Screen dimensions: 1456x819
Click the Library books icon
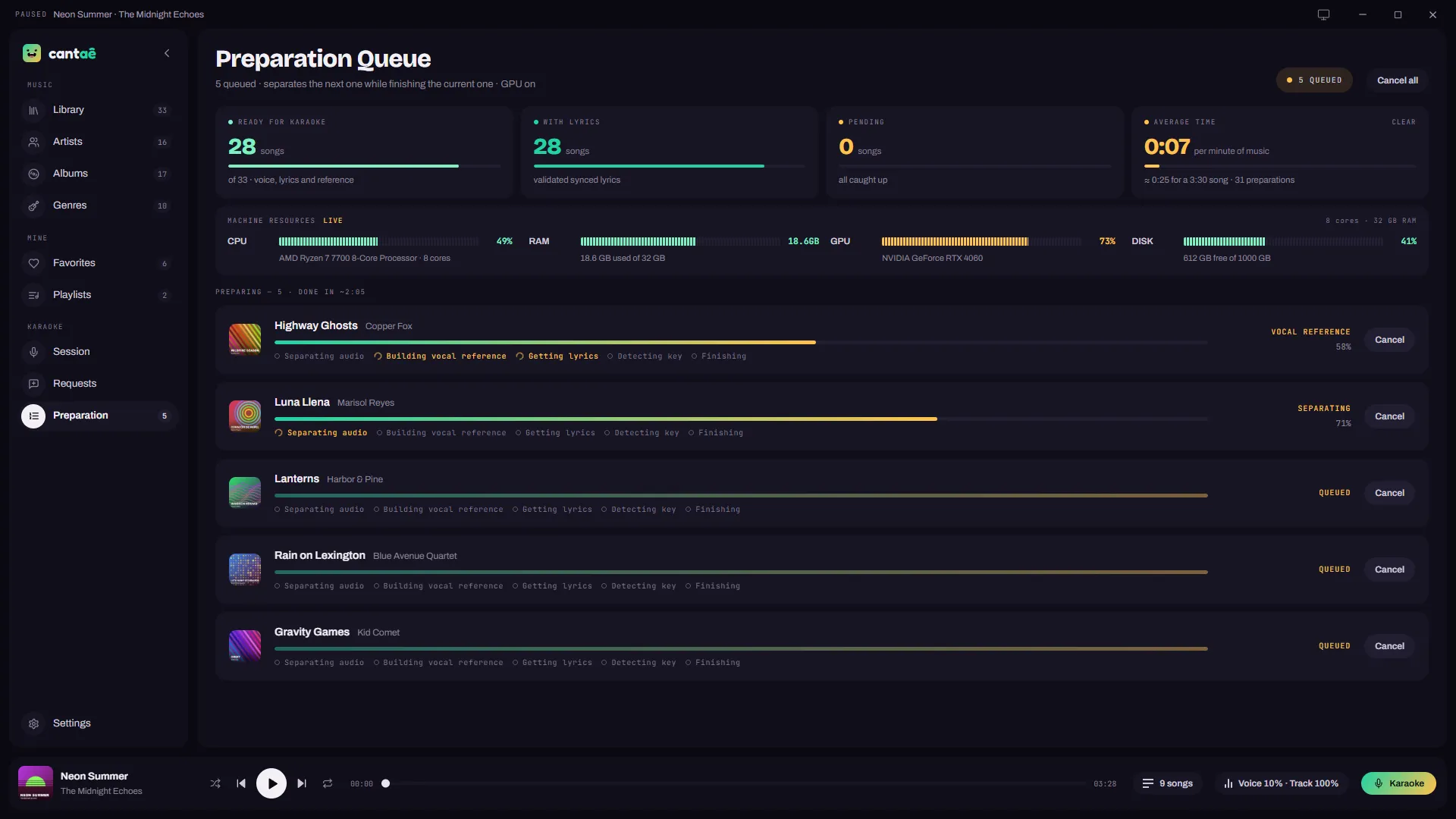[33, 111]
